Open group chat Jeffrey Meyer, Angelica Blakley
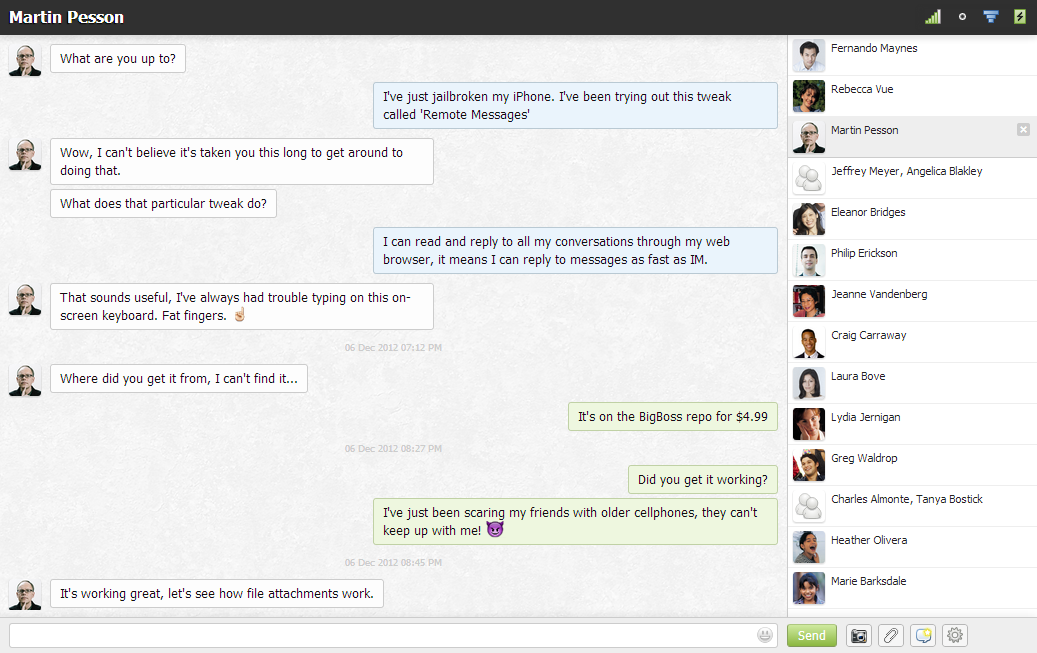 (906, 172)
